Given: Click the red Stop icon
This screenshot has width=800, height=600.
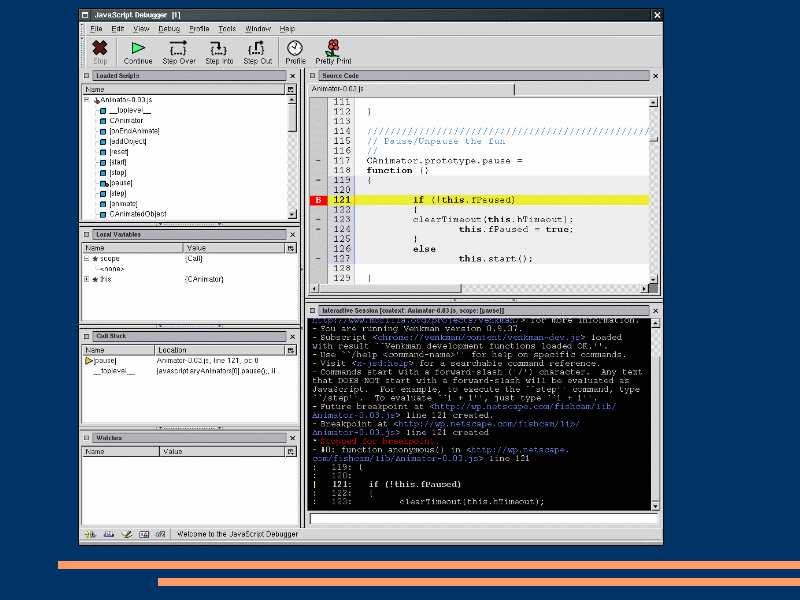Looking at the screenshot, I should click(x=100, y=48).
